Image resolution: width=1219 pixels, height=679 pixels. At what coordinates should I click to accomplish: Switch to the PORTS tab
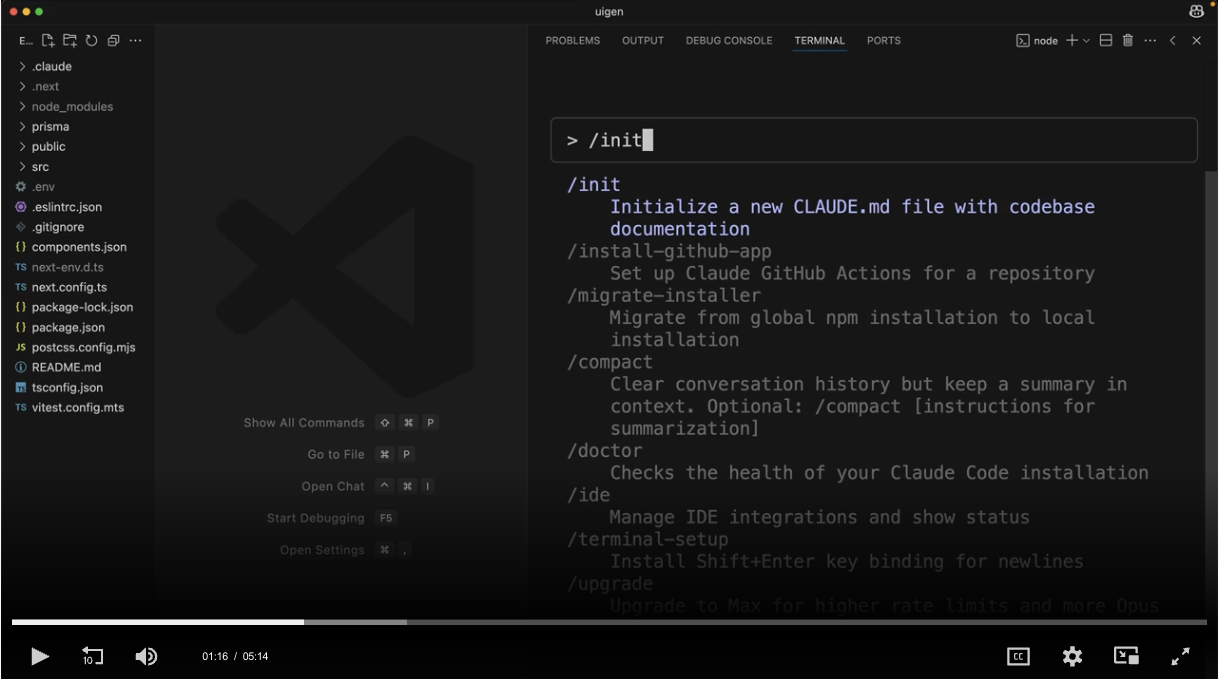click(x=884, y=41)
